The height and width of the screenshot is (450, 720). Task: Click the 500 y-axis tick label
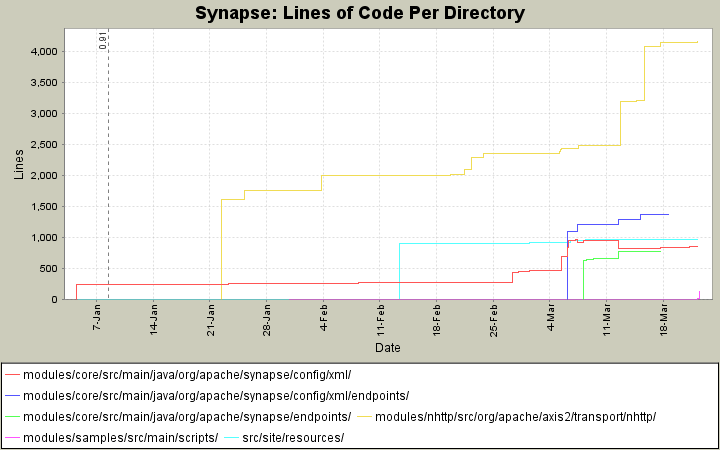pyautogui.click(x=50, y=269)
